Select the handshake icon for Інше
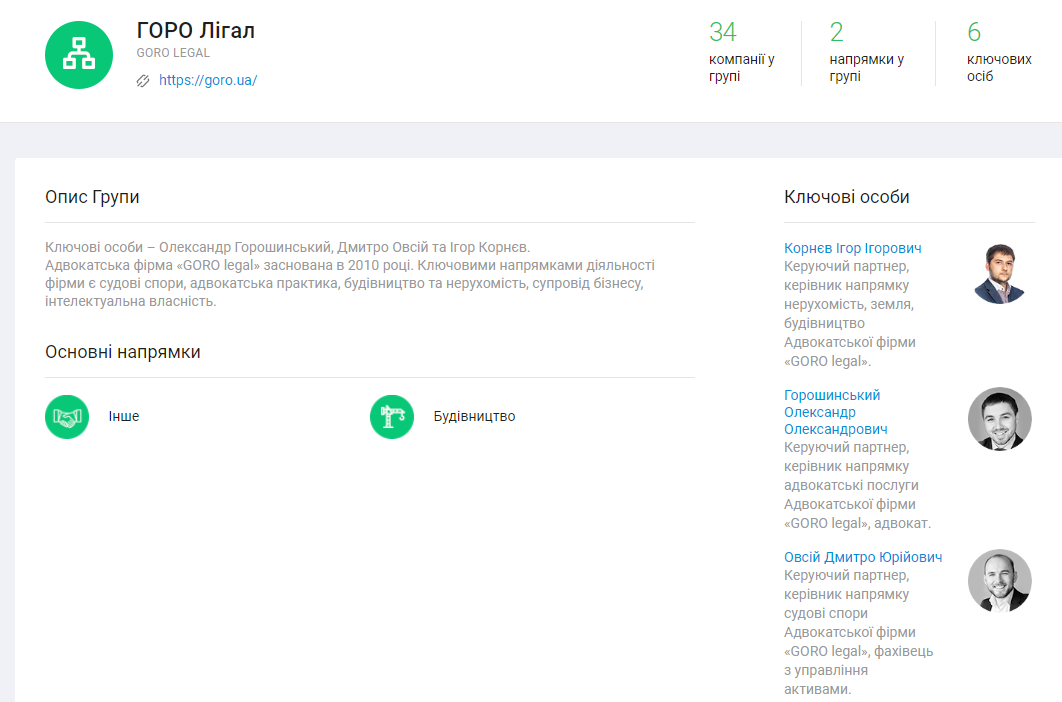 [67, 417]
